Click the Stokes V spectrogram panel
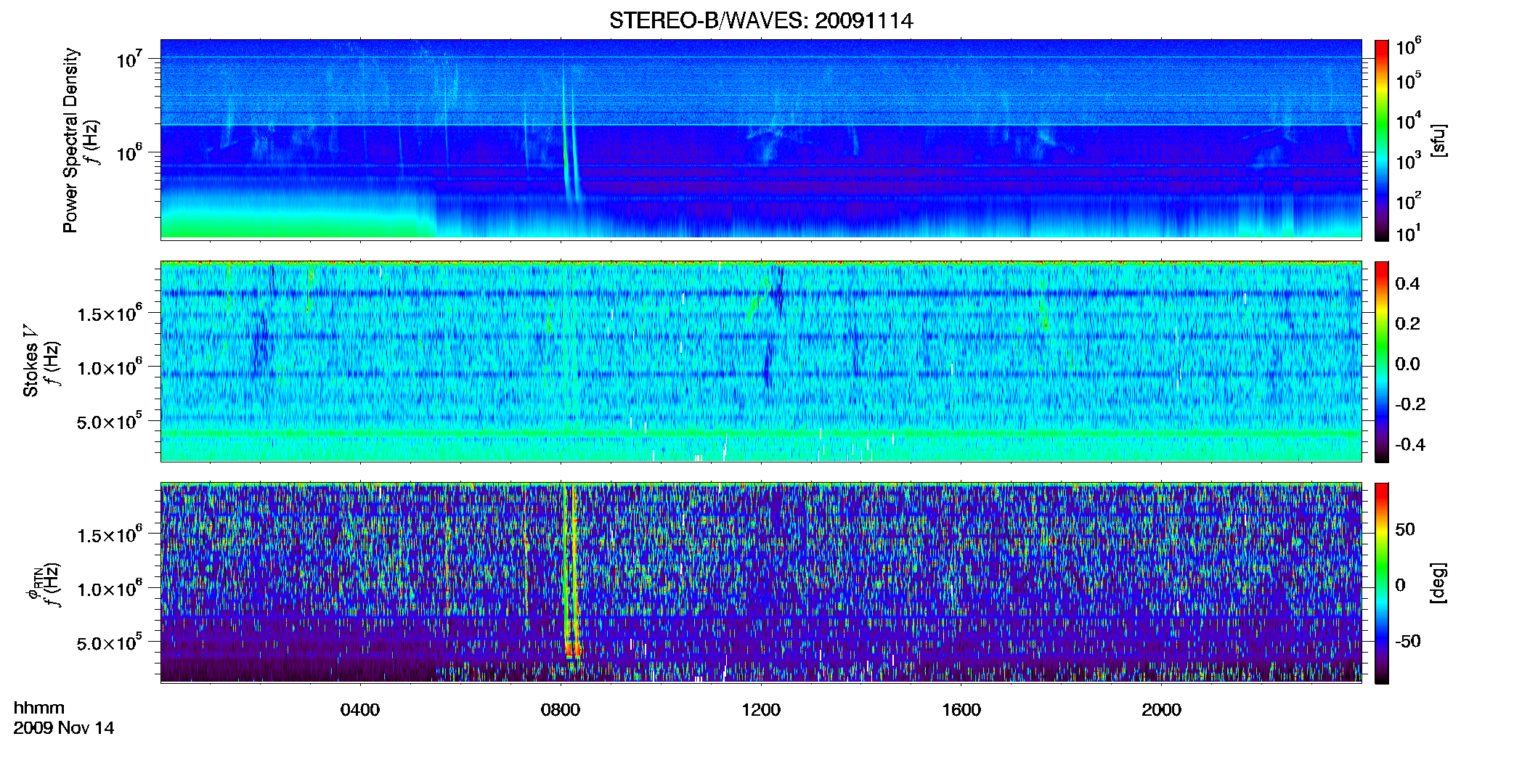Viewport: 1522px width, 784px height. (x=761, y=362)
